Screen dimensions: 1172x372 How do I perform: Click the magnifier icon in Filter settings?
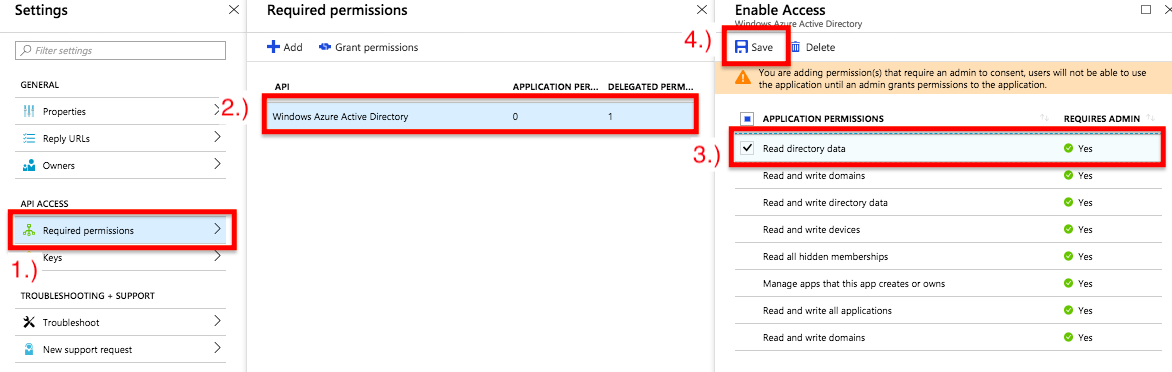(x=26, y=51)
